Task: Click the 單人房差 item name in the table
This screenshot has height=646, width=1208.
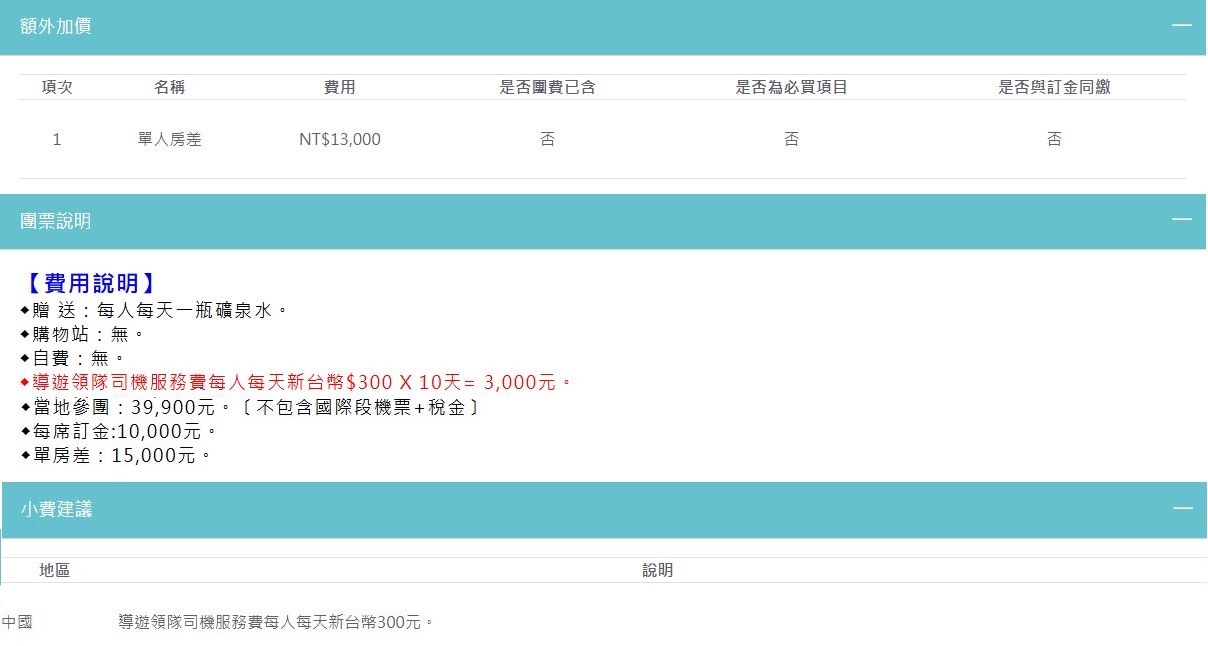Action: [x=169, y=140]
